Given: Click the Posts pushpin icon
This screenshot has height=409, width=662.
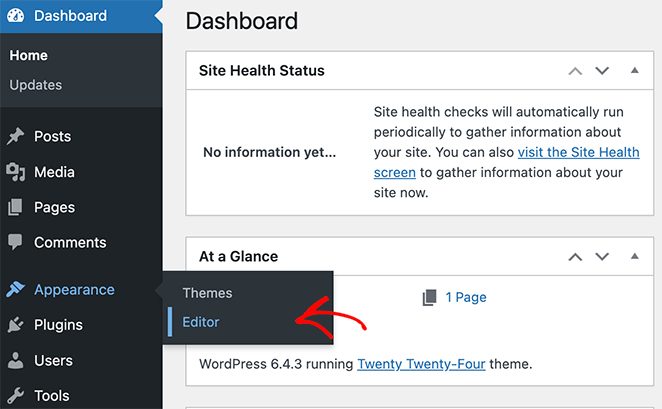Looking at the screenshot, I should [16, 136].
